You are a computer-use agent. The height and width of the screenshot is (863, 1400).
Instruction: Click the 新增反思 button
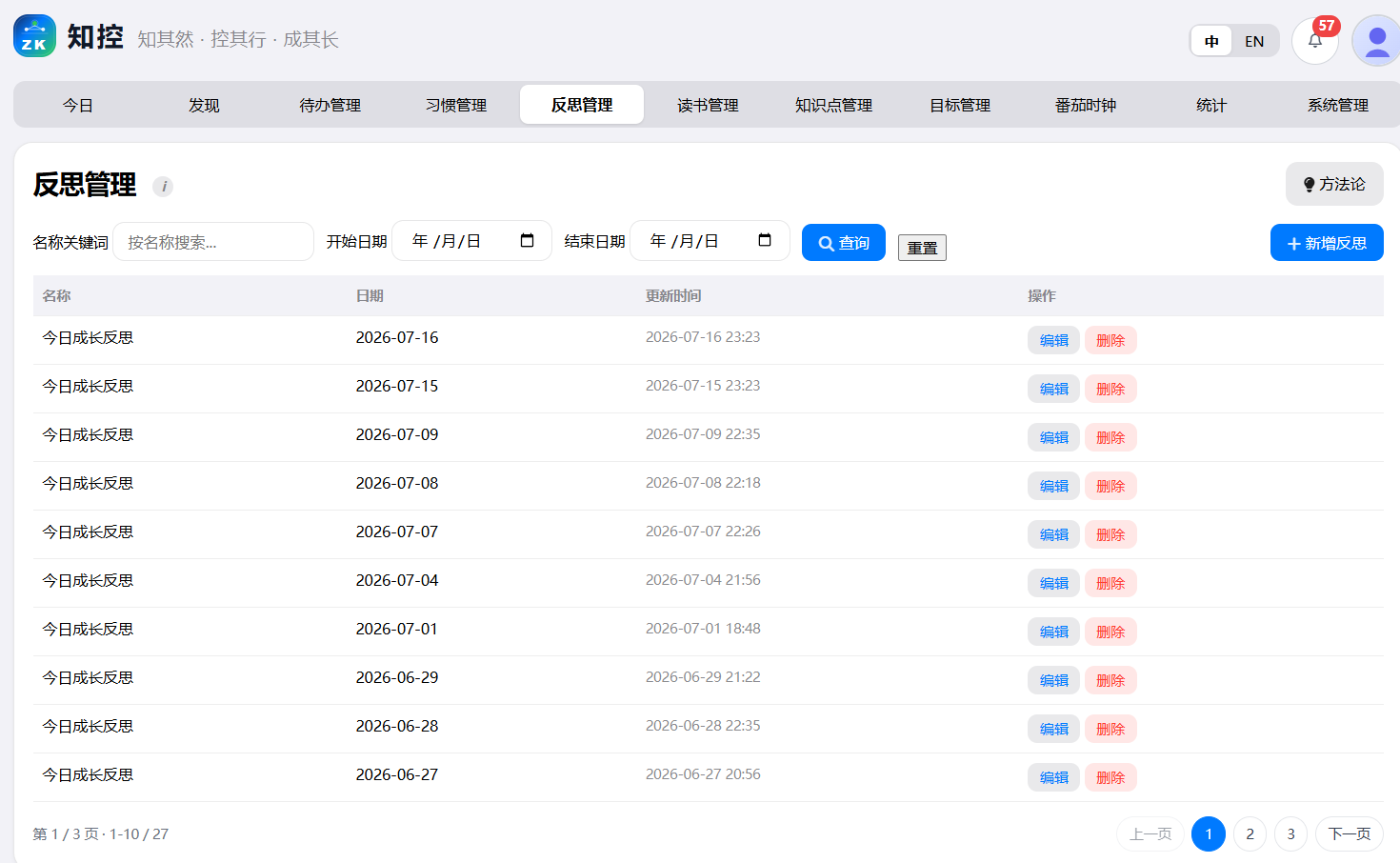tap(1327, 243)
